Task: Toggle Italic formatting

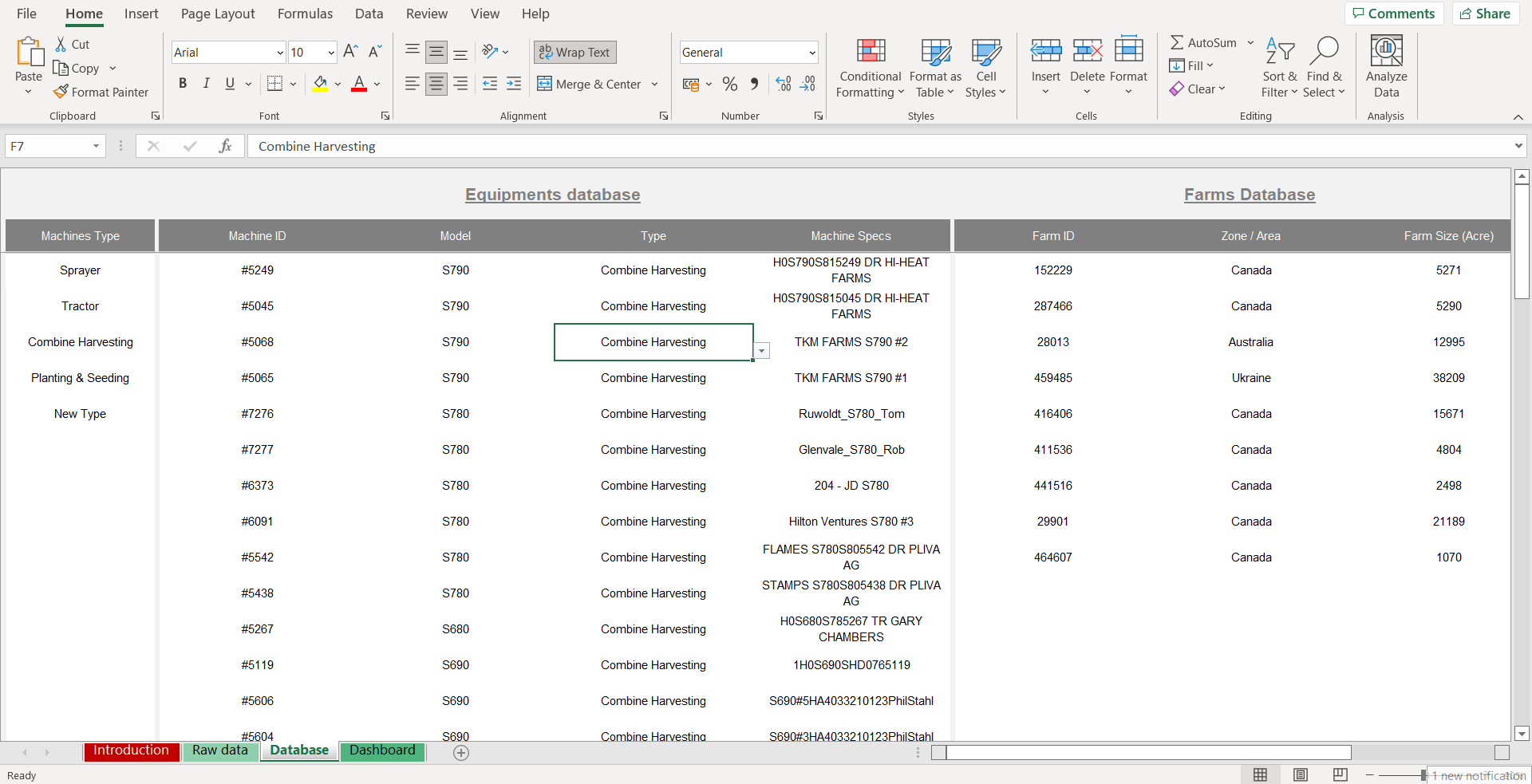Action: coord(206,84)
